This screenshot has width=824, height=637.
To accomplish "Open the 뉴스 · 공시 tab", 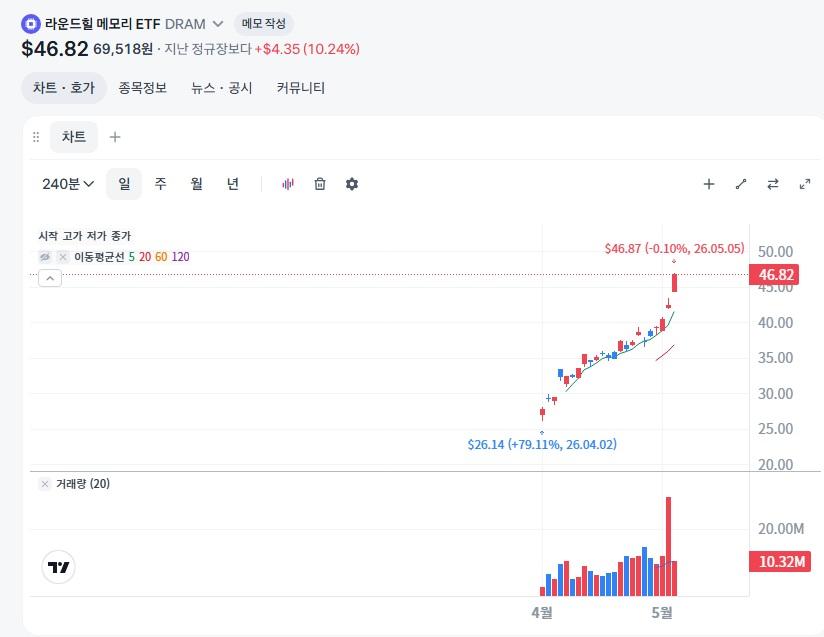I will (222, 88).
